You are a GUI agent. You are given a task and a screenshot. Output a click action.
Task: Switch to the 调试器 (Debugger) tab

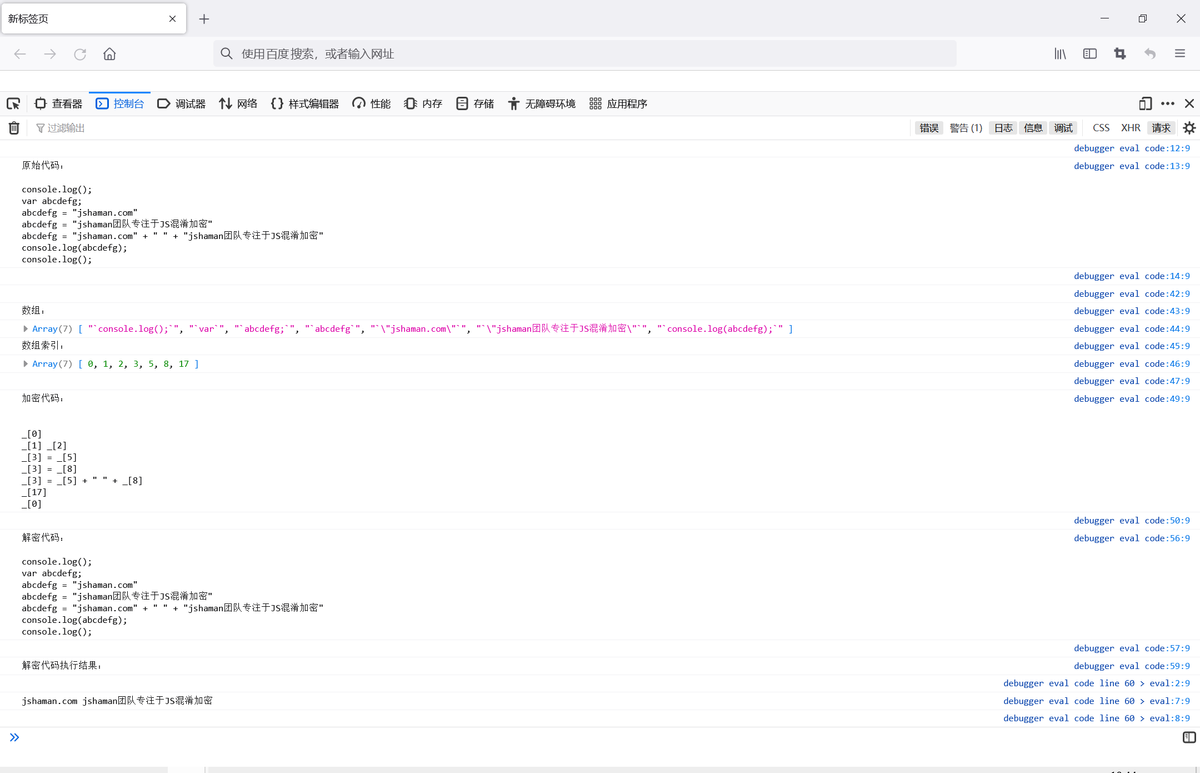181,103
